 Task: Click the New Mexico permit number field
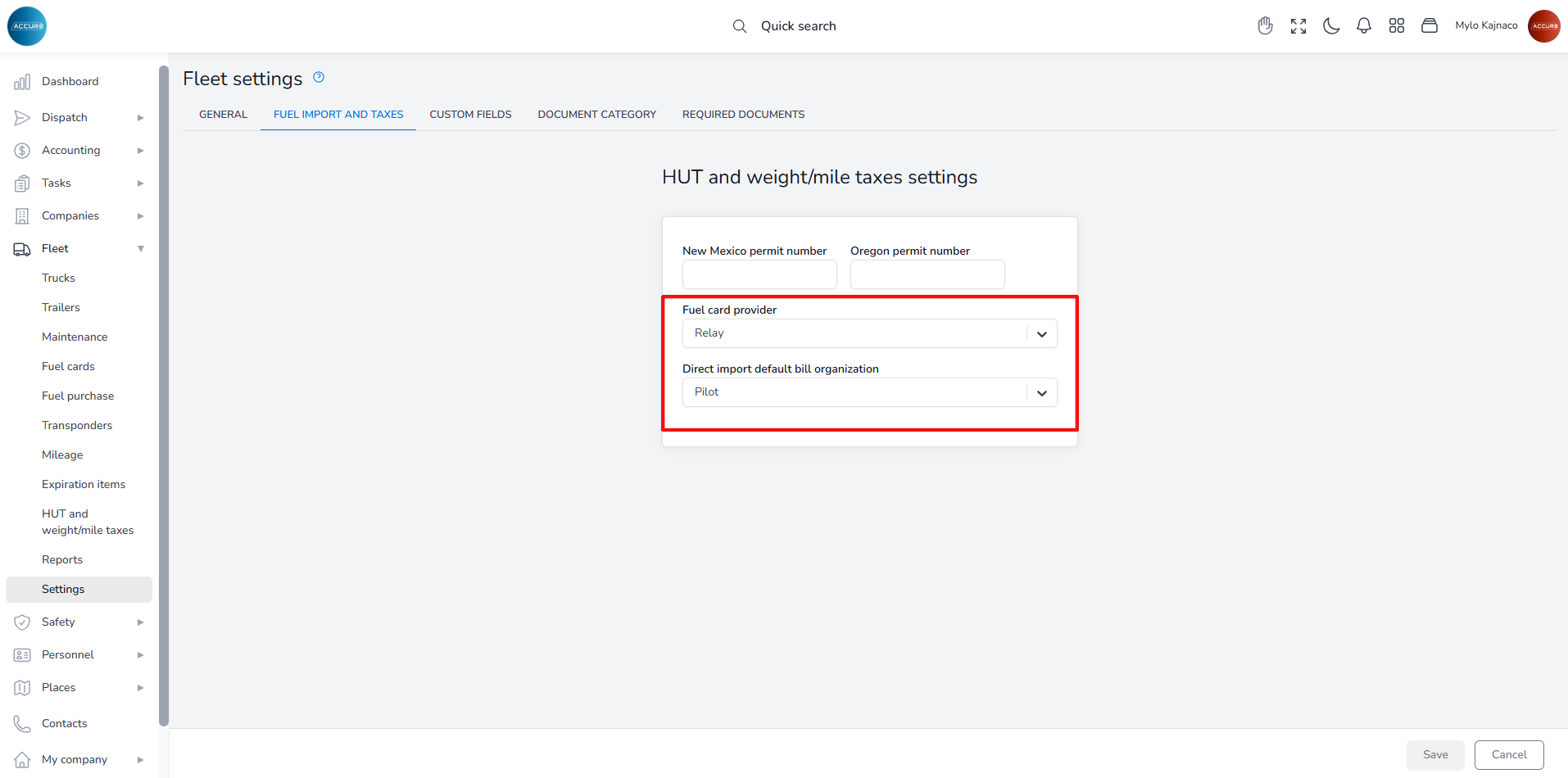click(759, 274)
